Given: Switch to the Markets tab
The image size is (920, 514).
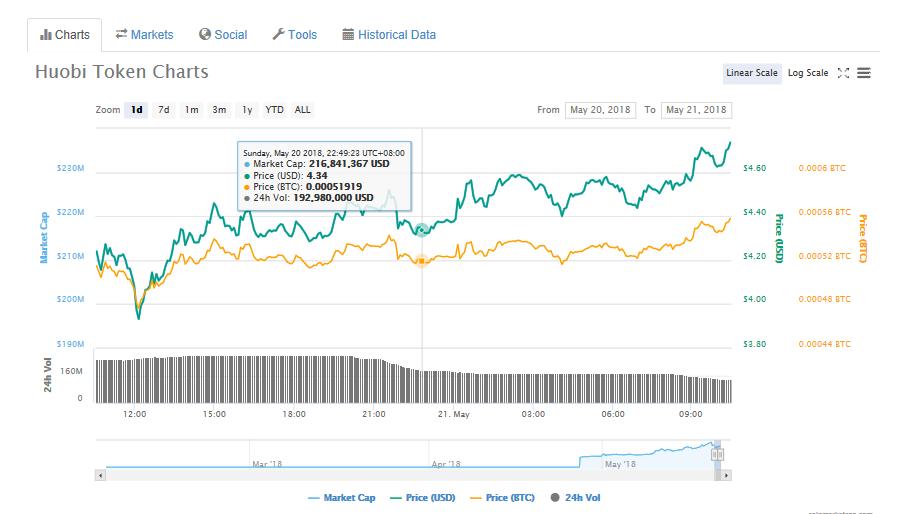Looking at the screenshot, I should [x=144, y=34].
